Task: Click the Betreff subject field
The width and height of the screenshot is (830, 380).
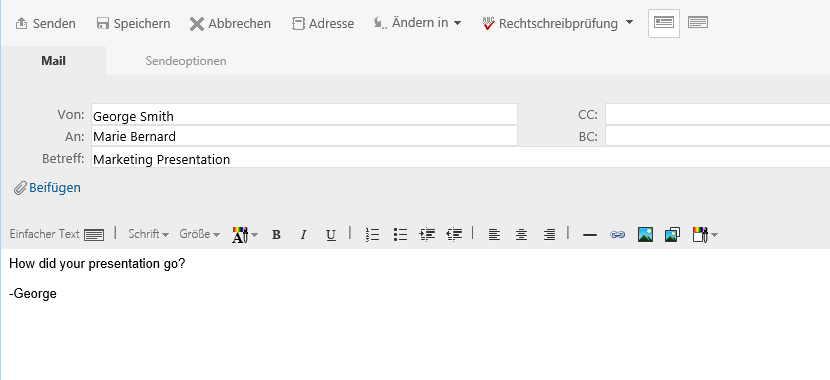Action: 461,159
